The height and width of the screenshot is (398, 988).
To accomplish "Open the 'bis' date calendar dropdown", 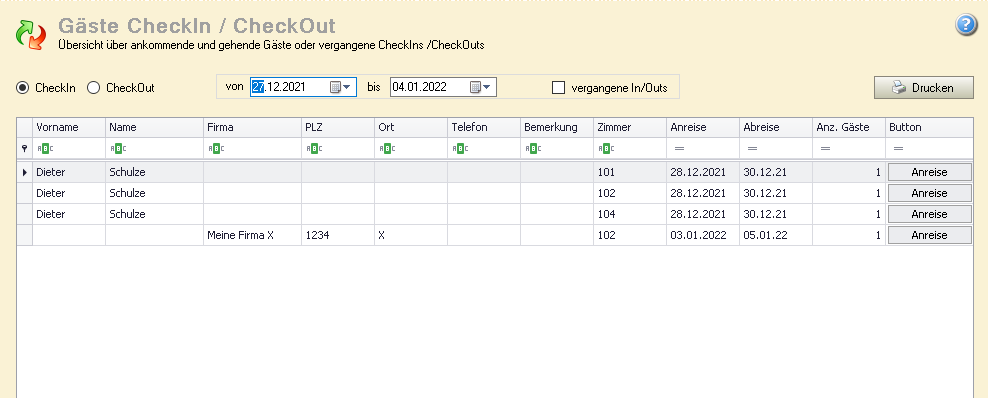I will 481,87.
